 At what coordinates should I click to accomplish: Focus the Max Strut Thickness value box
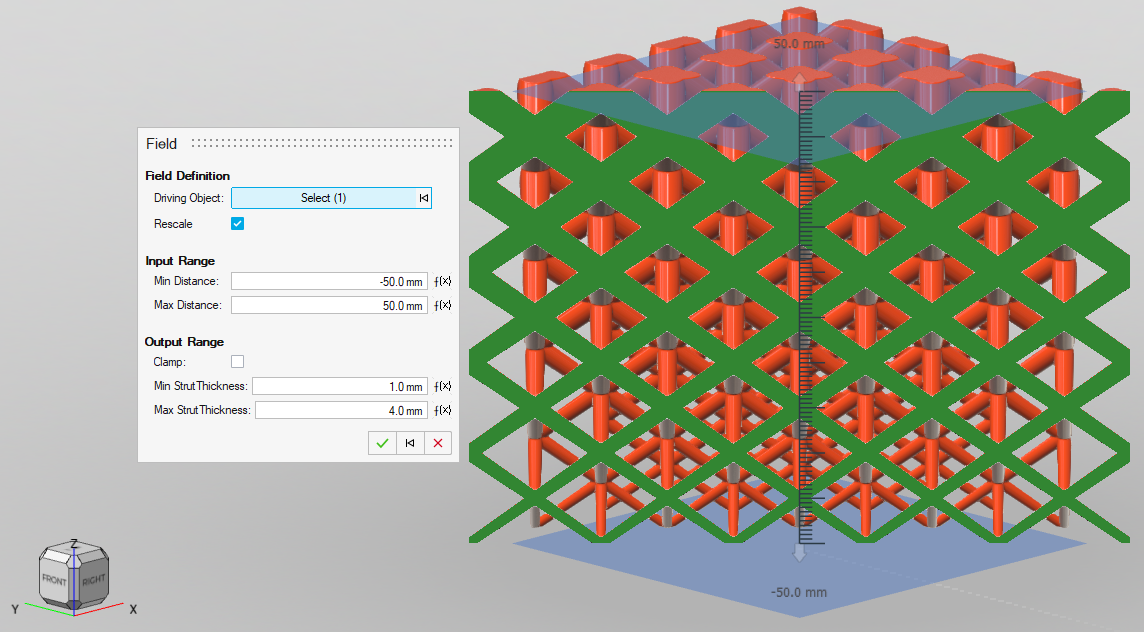pyautogui.click(x=342, y=410)
